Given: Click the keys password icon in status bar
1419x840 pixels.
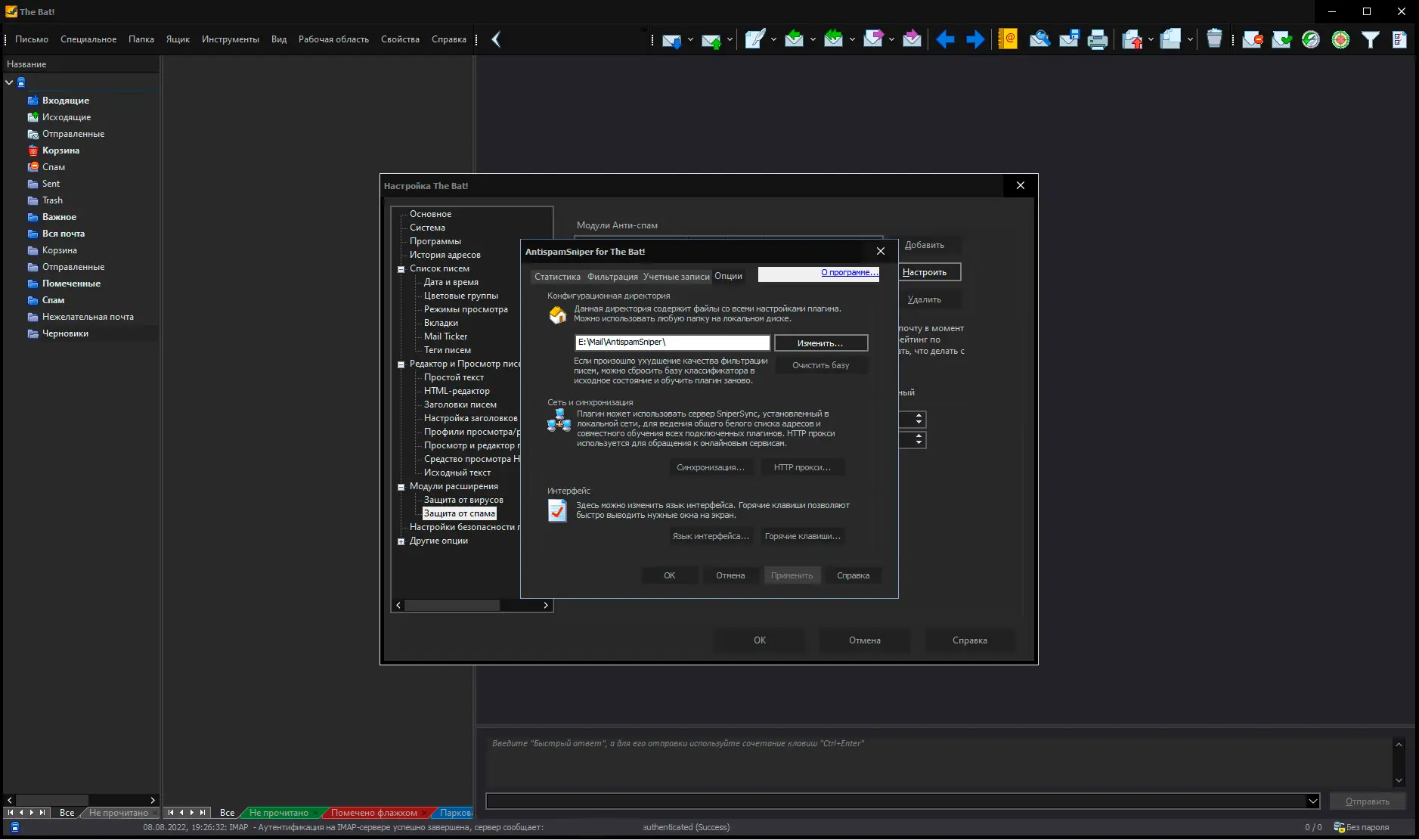Looking at the screenshot, I should click(1339, 827).
